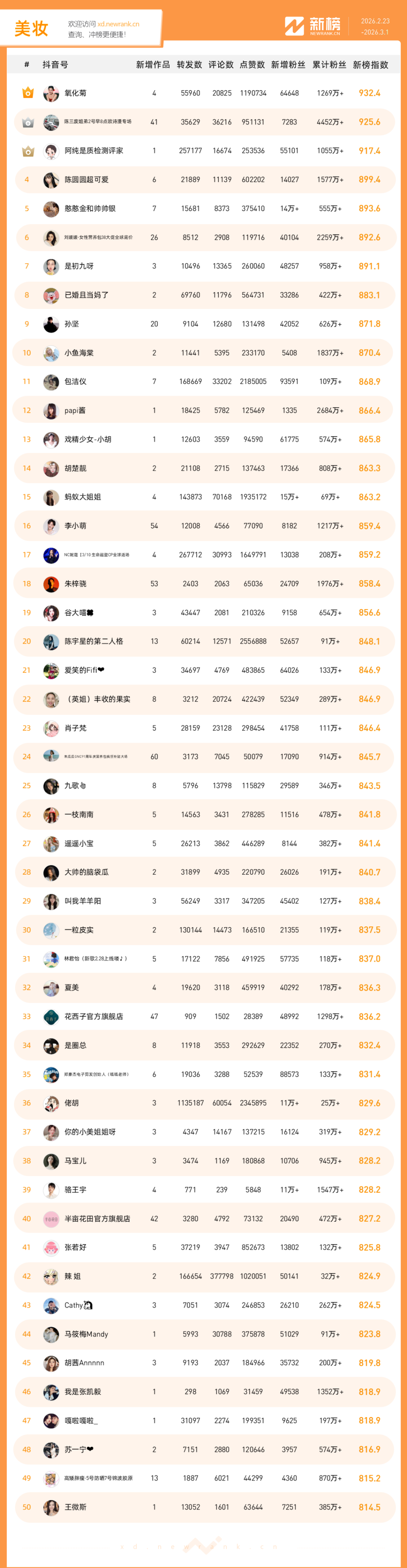407x1568 pixels.
Task: Click 花西子官方旗舰店 brand avatar
Action: (x=51, y=1017)
